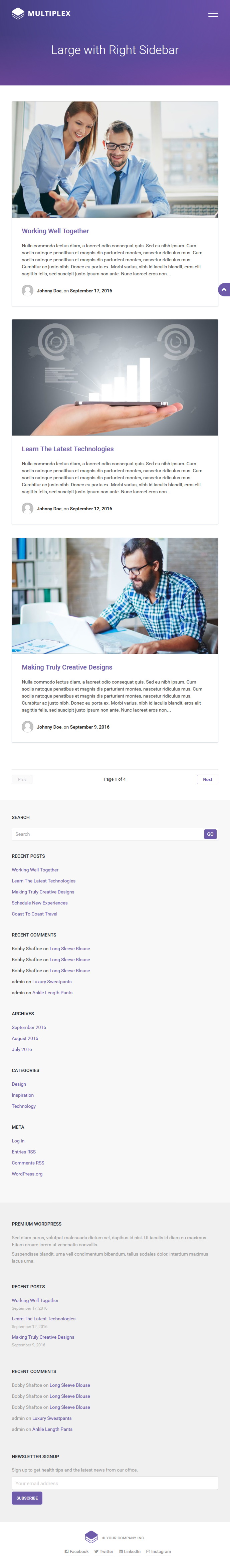Open the Facebook link in the footer
230x1568 pixels.
tap(77, 1552)
